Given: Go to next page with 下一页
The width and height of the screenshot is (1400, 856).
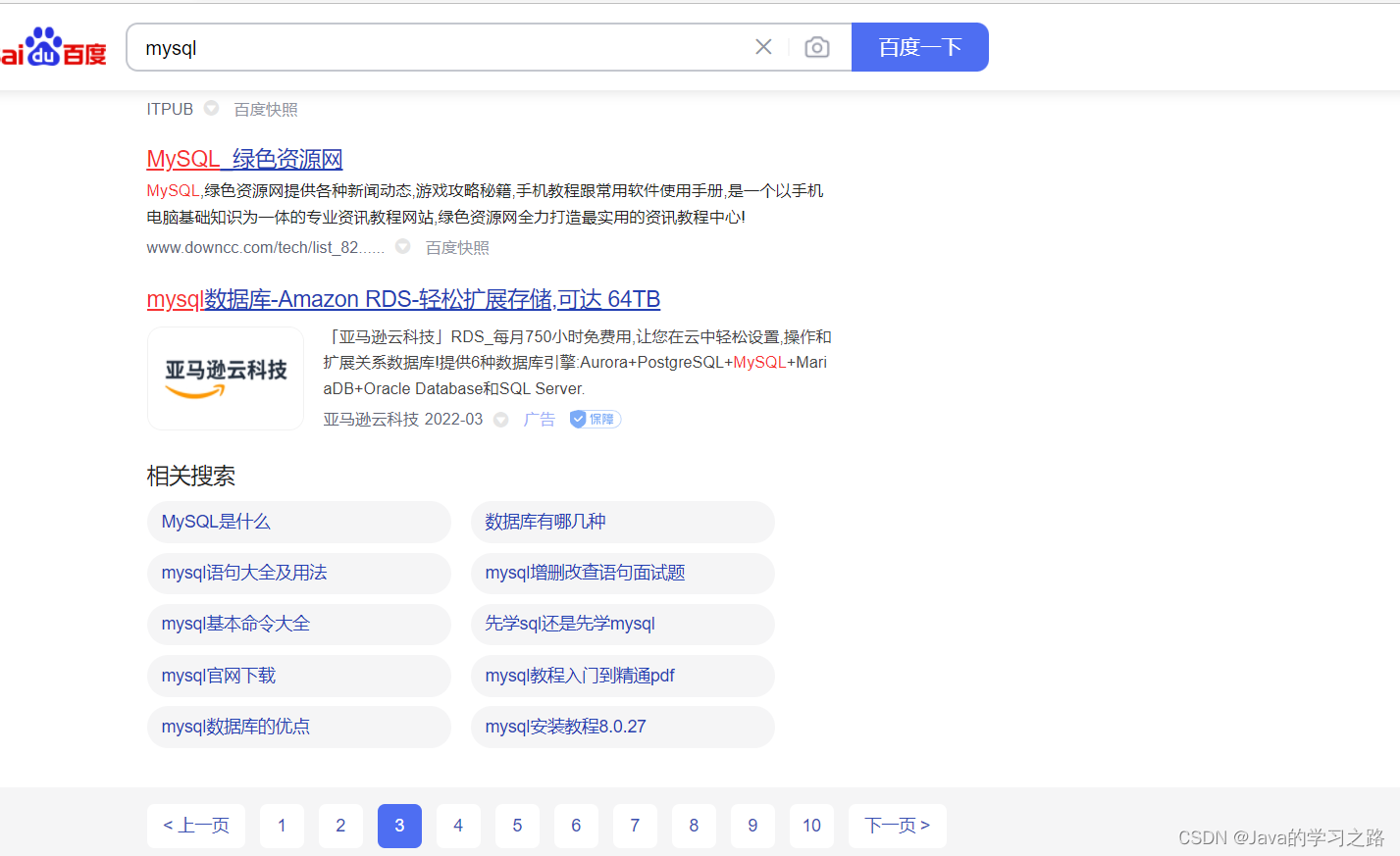Looking at the screenshot, I should pyautogui.click(x=898, y=827).
